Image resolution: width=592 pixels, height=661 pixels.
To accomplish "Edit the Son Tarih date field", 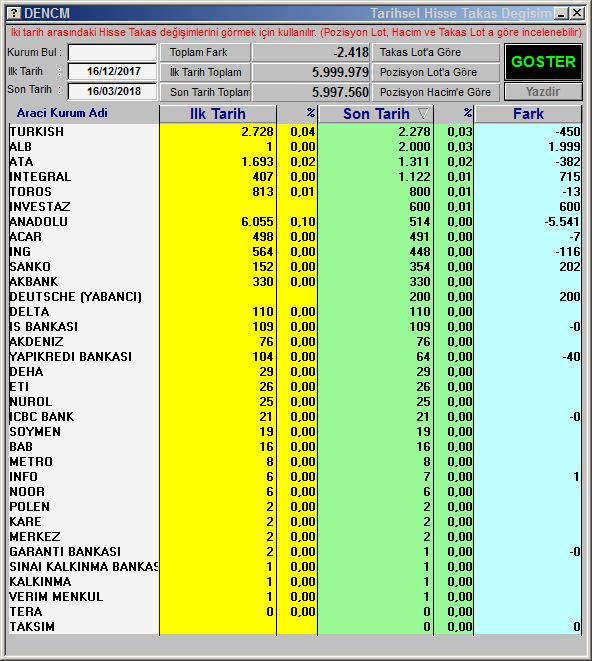I will [x=112, y=91].
